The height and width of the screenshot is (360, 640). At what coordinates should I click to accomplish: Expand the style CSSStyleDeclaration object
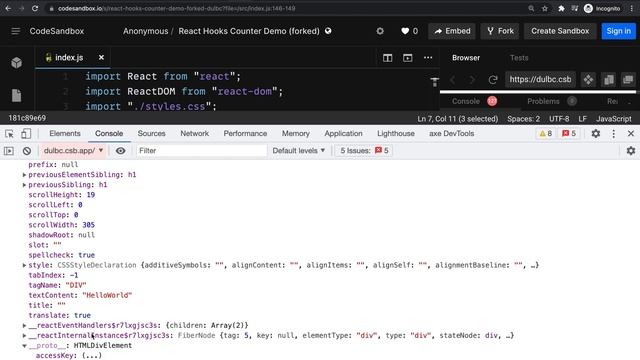point(24,265)
